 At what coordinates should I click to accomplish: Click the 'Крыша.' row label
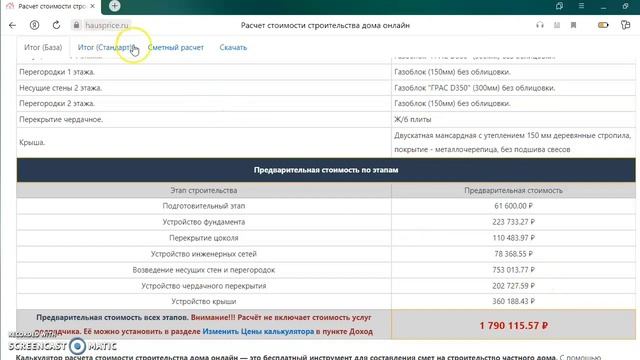pos(32,142)
